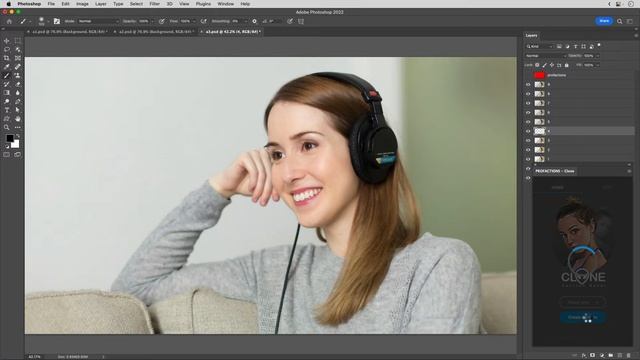This screenshot has height=360, width=640.
Task: Open the Edit Toolbar ellipsis
Action: pos(18,127)
